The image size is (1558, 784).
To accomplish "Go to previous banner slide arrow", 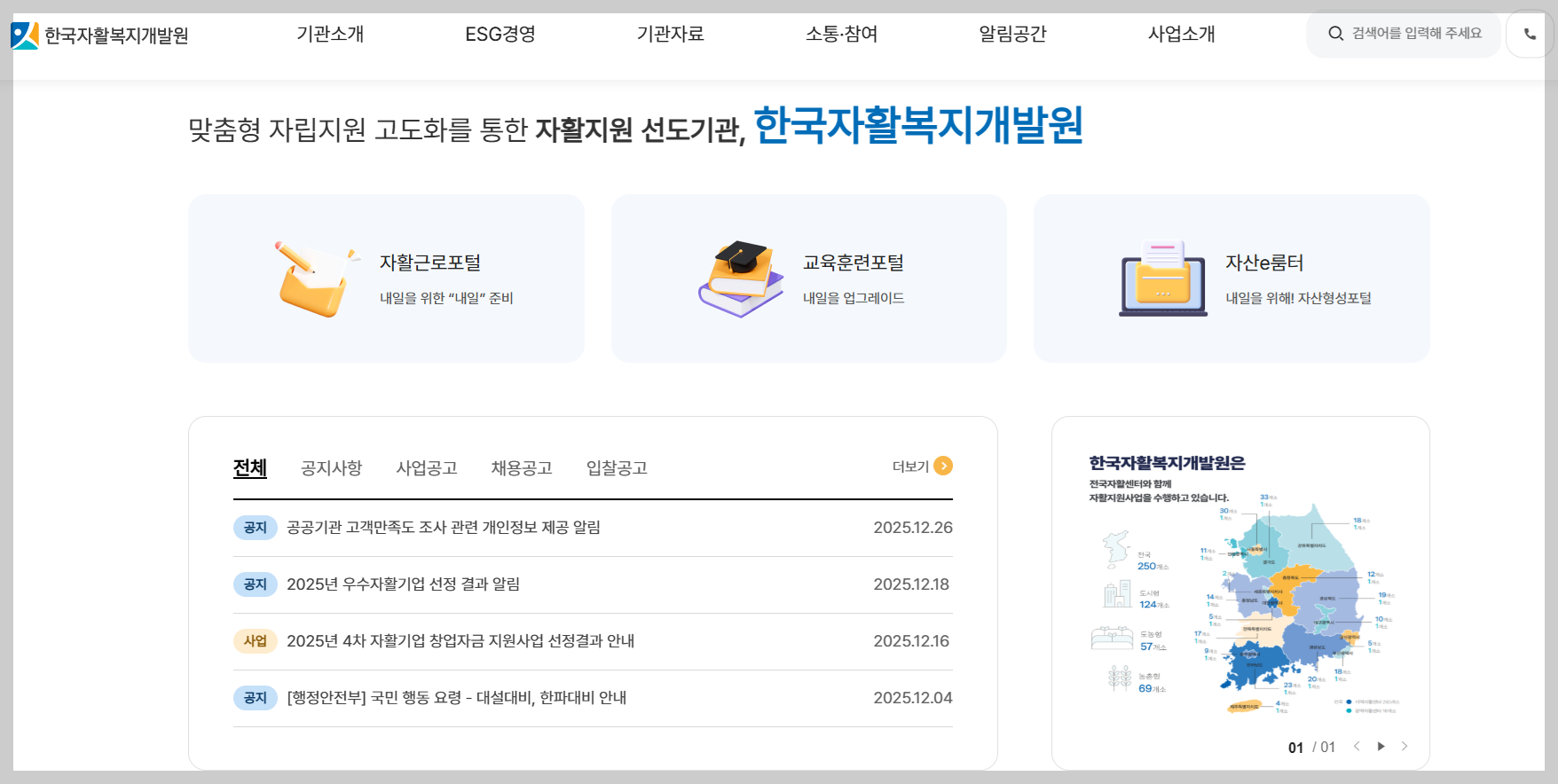I will (1357, 746).
